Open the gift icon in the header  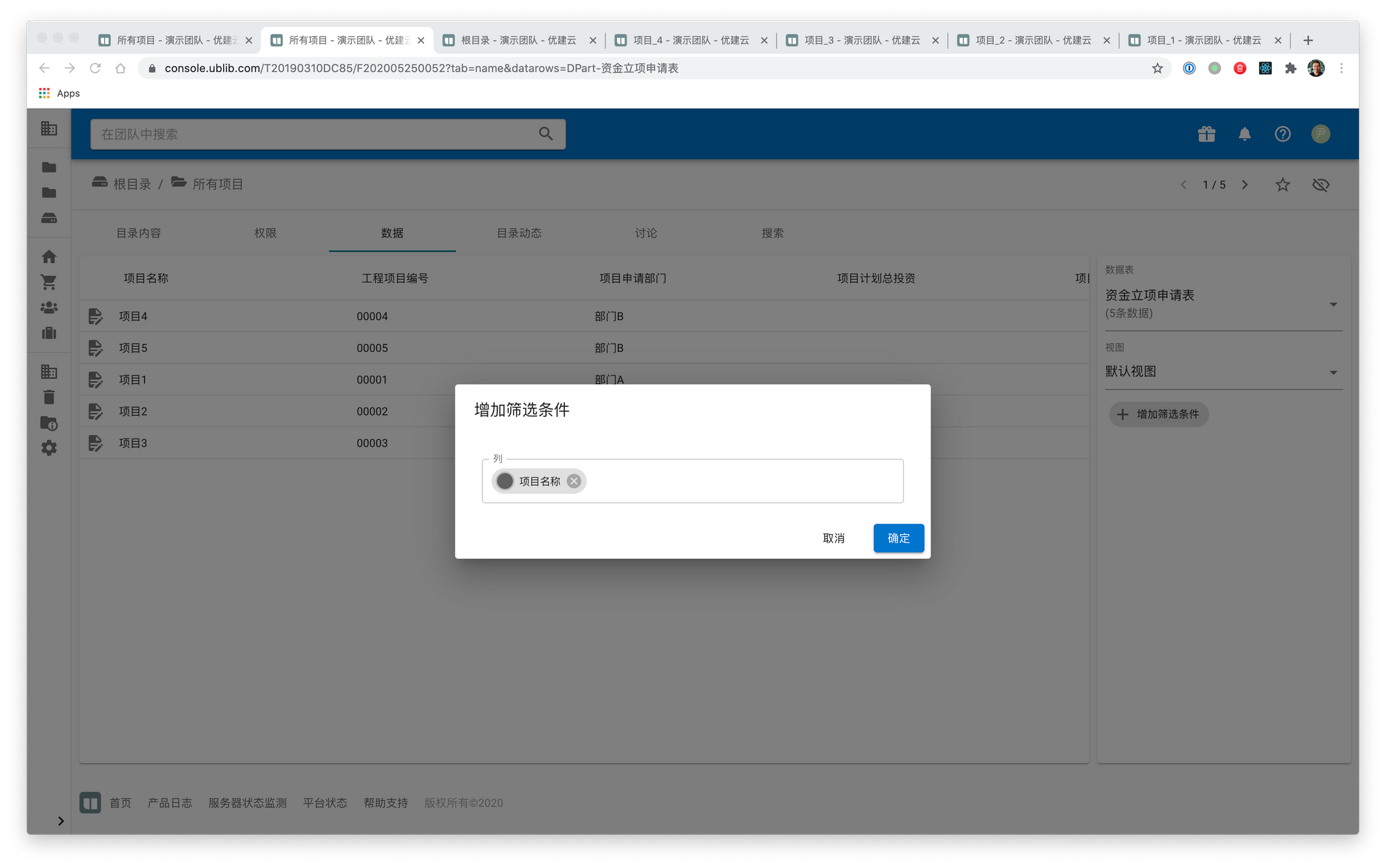pos(1207,134)
